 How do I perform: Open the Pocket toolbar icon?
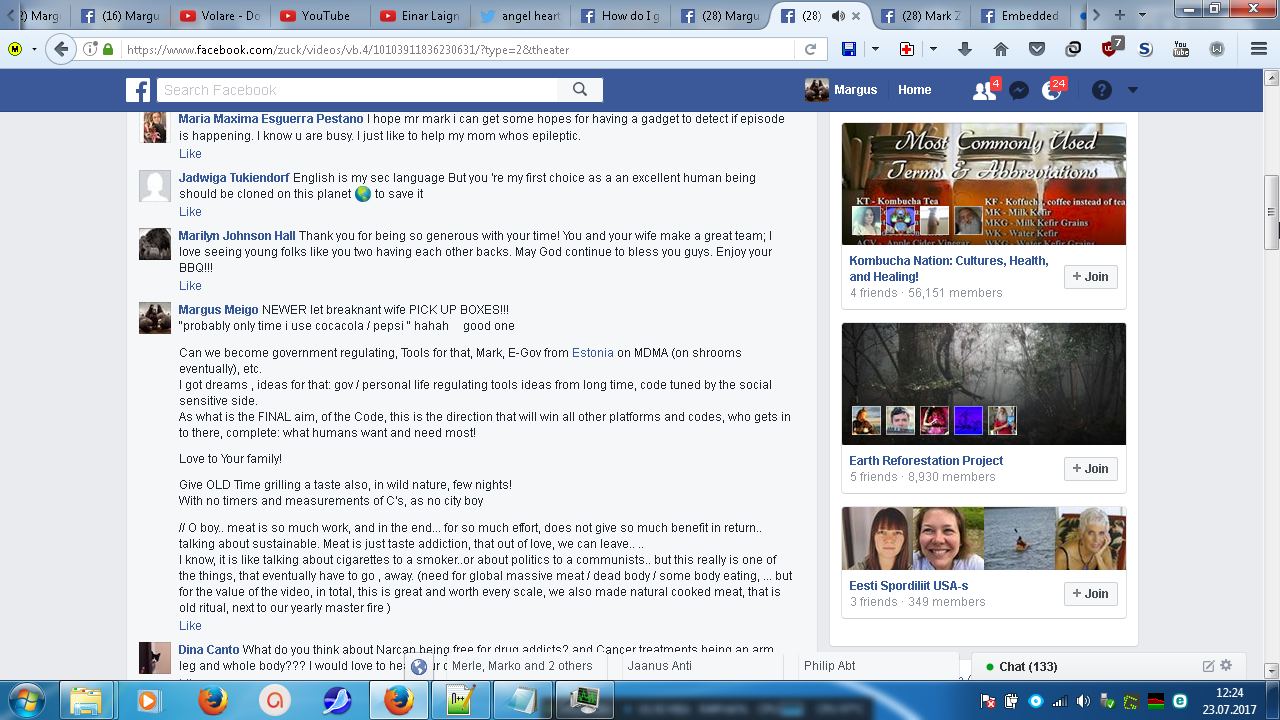1037,49
